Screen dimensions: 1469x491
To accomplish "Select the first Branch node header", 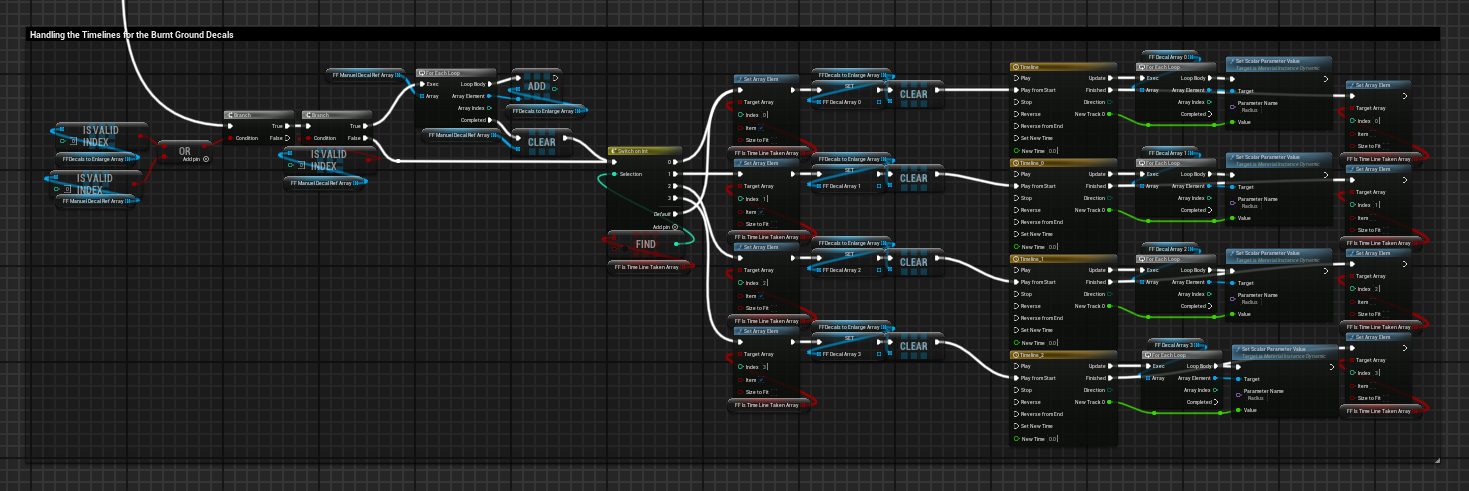I will coord(259,114).
